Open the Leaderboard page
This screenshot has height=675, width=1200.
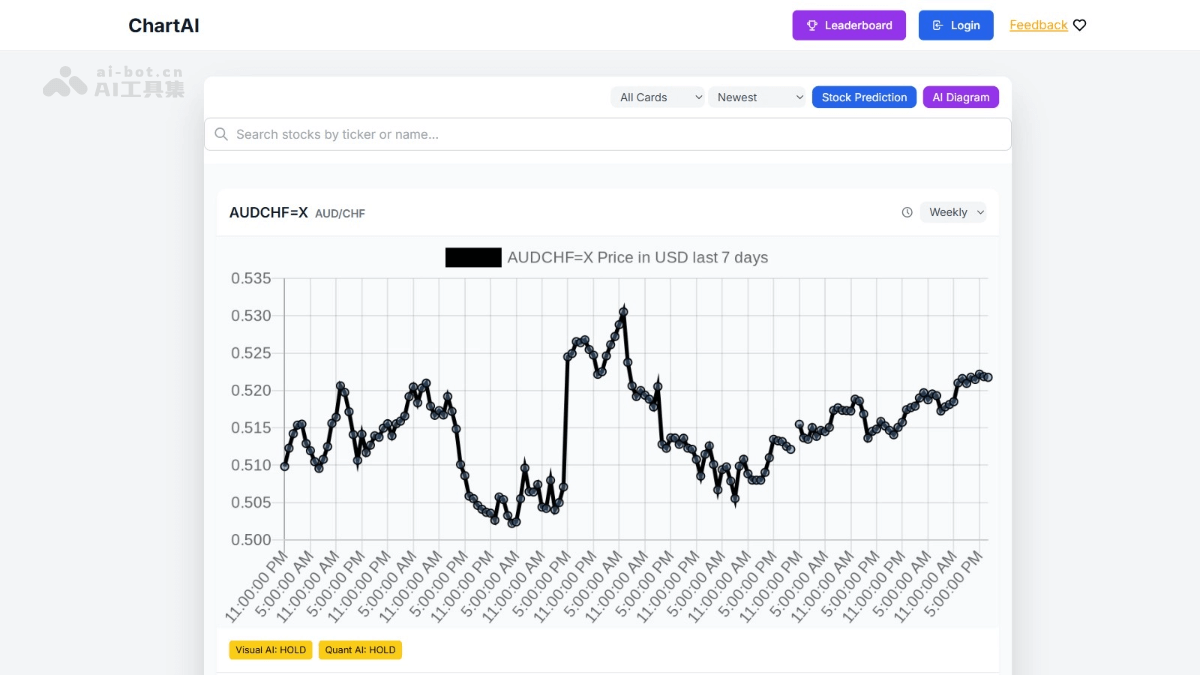(x=849, y=26)
